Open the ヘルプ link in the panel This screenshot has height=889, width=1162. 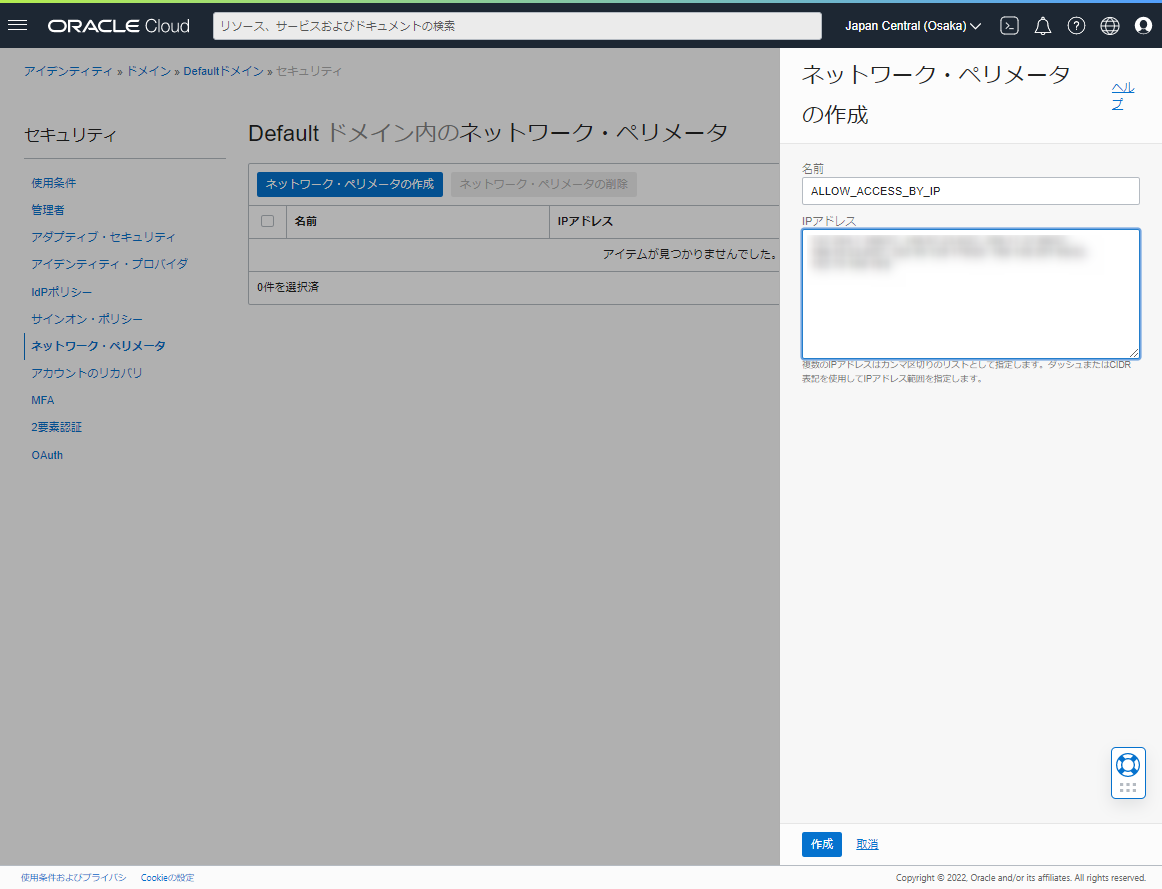point(1123,96)
